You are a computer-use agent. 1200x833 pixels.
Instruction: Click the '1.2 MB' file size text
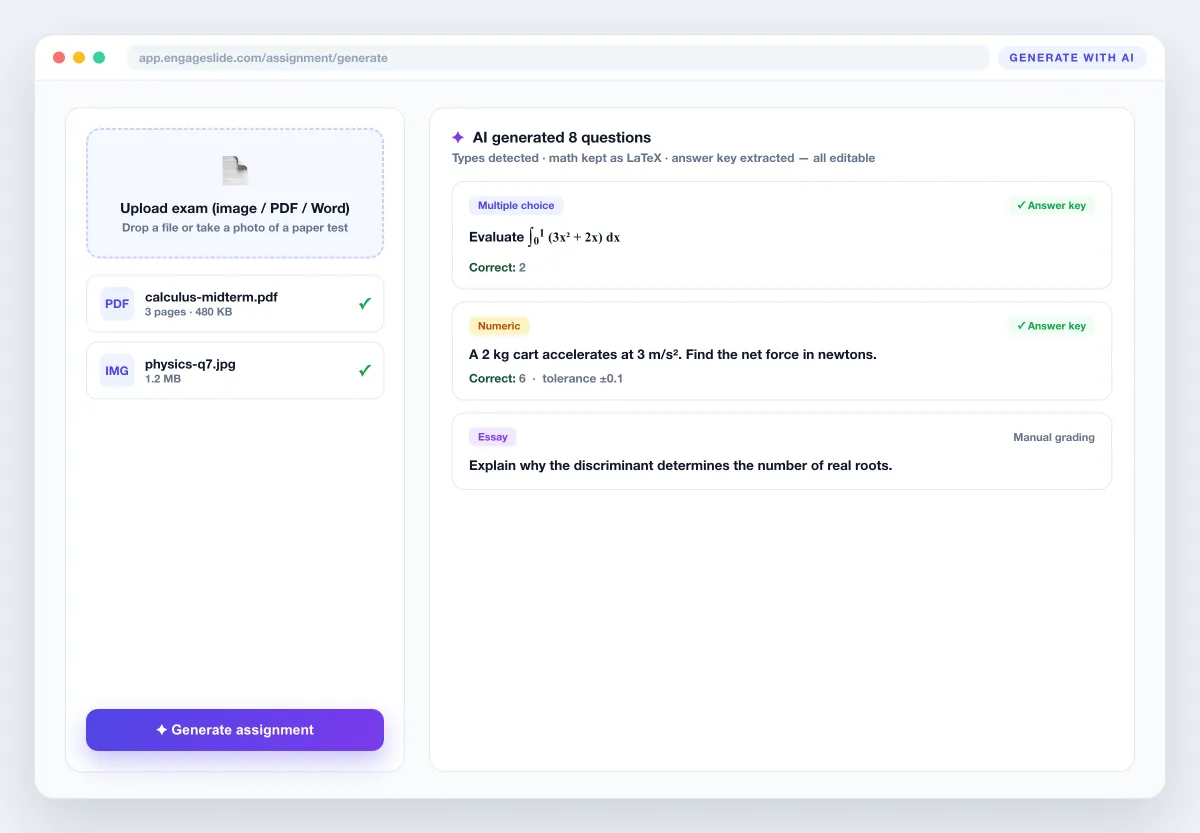(162, 380)
